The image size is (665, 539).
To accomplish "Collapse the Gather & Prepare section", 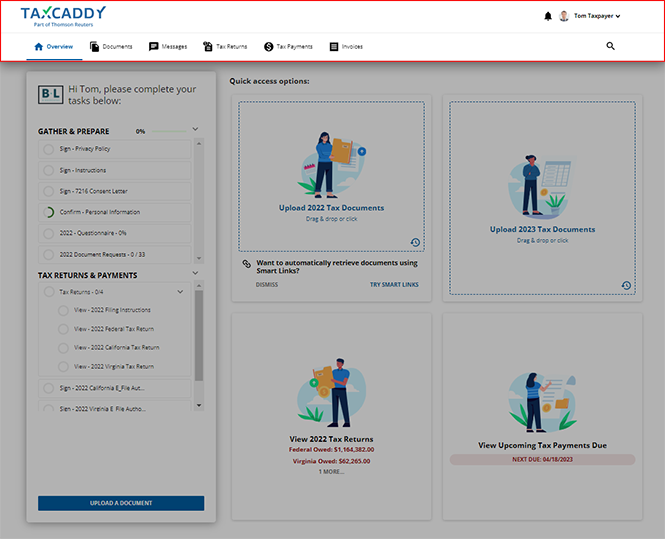I will 196,129.
